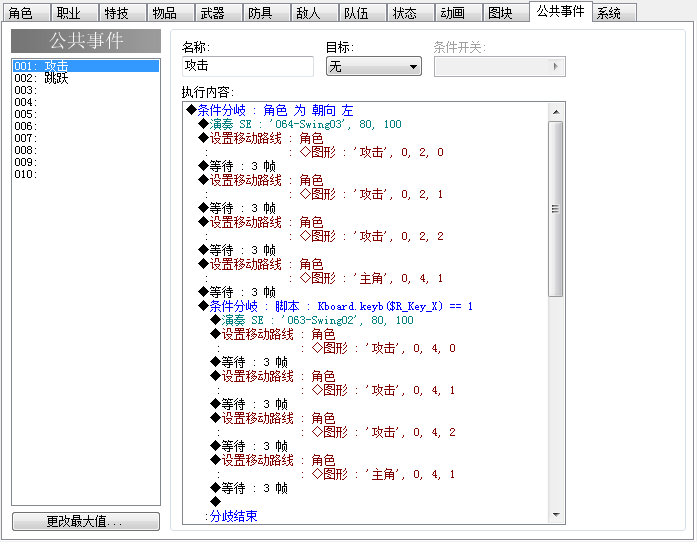
Task: Click scroll-up arrow of event list
Action: pyautogui.click(x=556, y=112)
